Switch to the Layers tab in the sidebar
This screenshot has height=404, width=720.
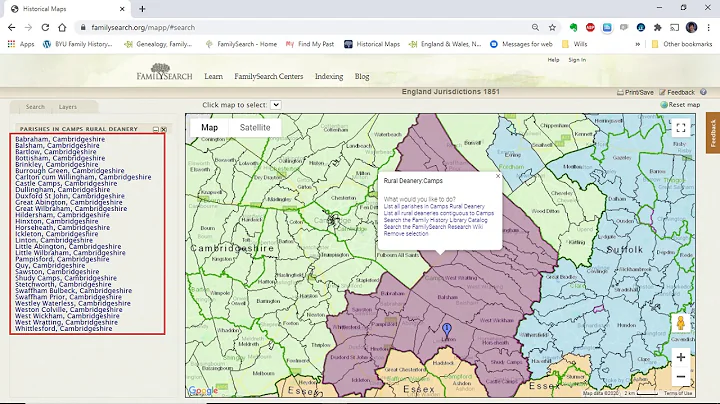(x=68, y=107)
